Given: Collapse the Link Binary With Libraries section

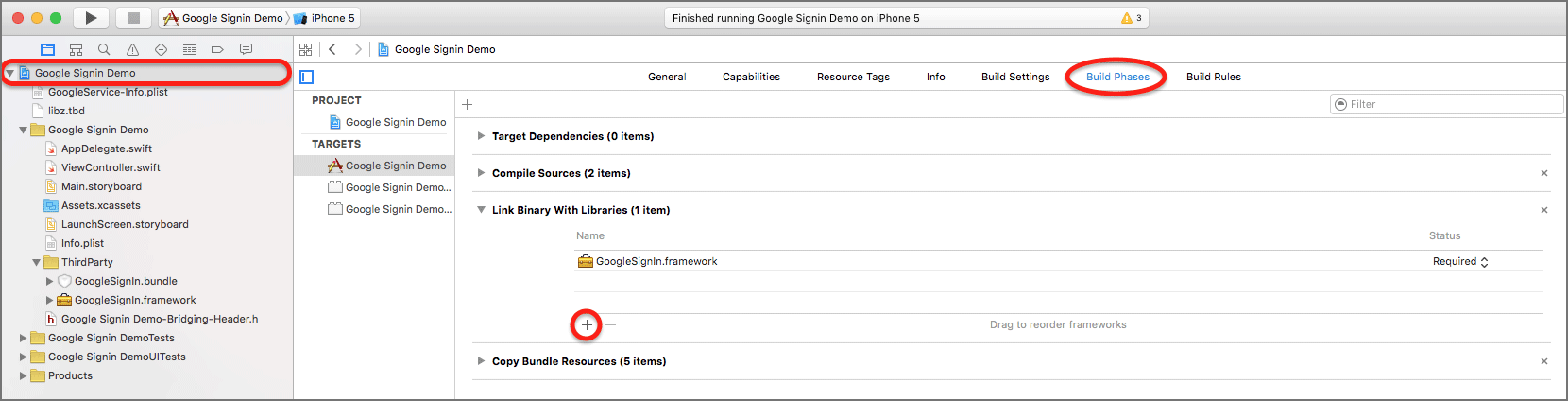Looking at the screenshot, I should (x=481, y=210).
